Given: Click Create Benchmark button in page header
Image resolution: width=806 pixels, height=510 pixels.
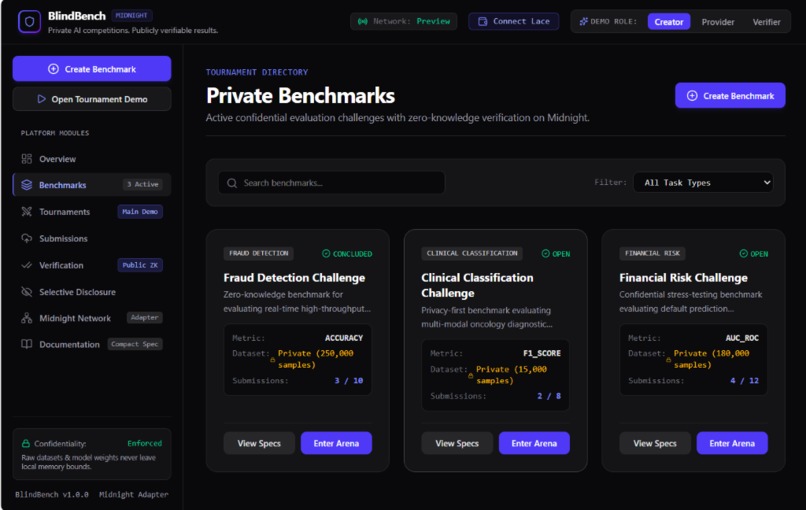Looking at the screenshot, I should coord(730,96).
